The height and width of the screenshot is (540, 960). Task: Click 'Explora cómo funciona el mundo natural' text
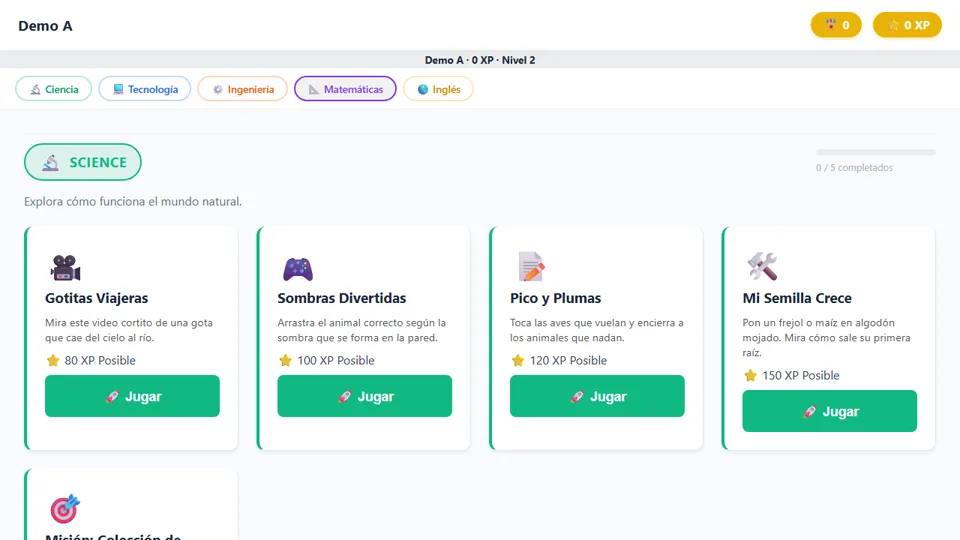pos(133,201)
